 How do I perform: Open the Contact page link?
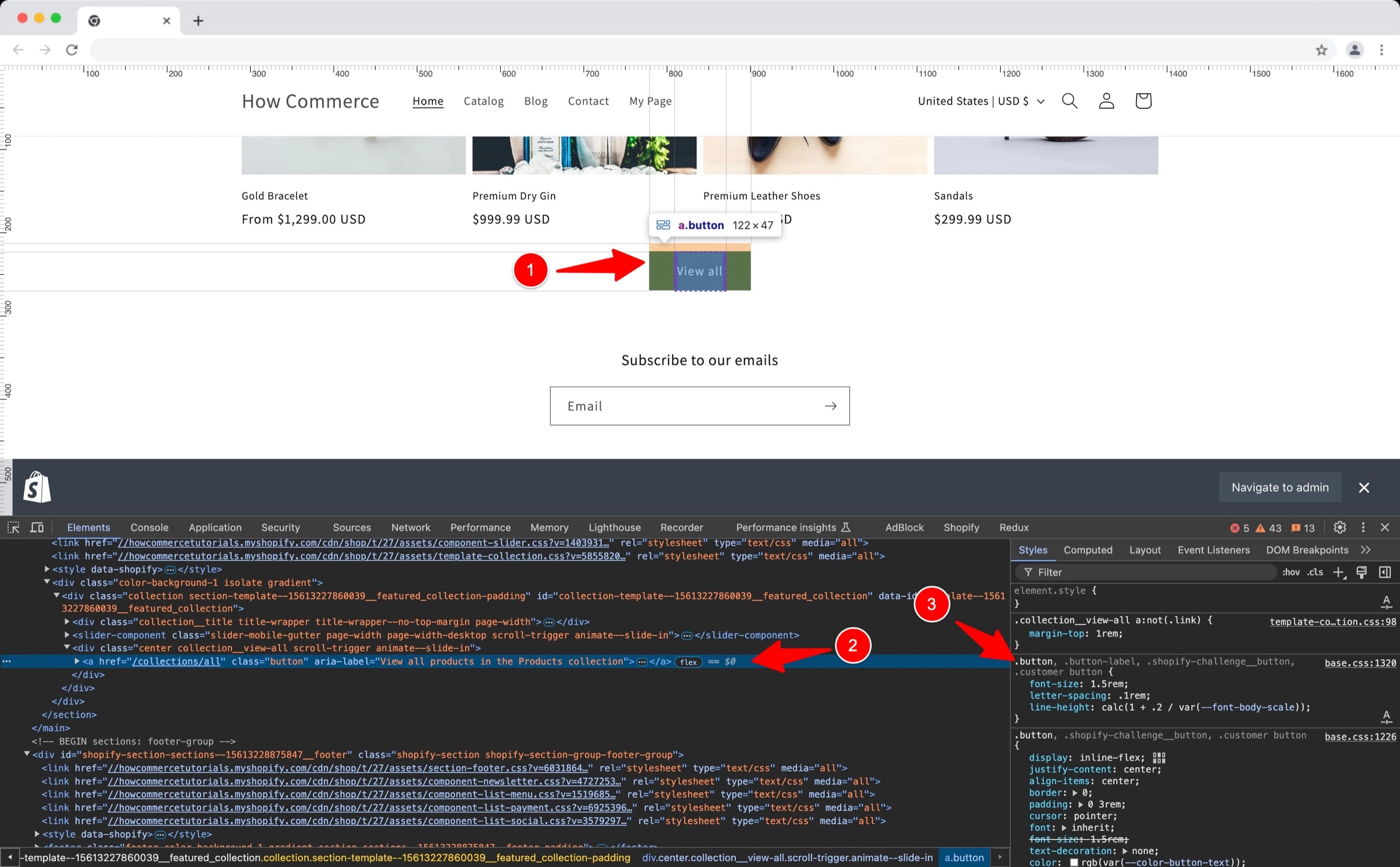[589, 101]
